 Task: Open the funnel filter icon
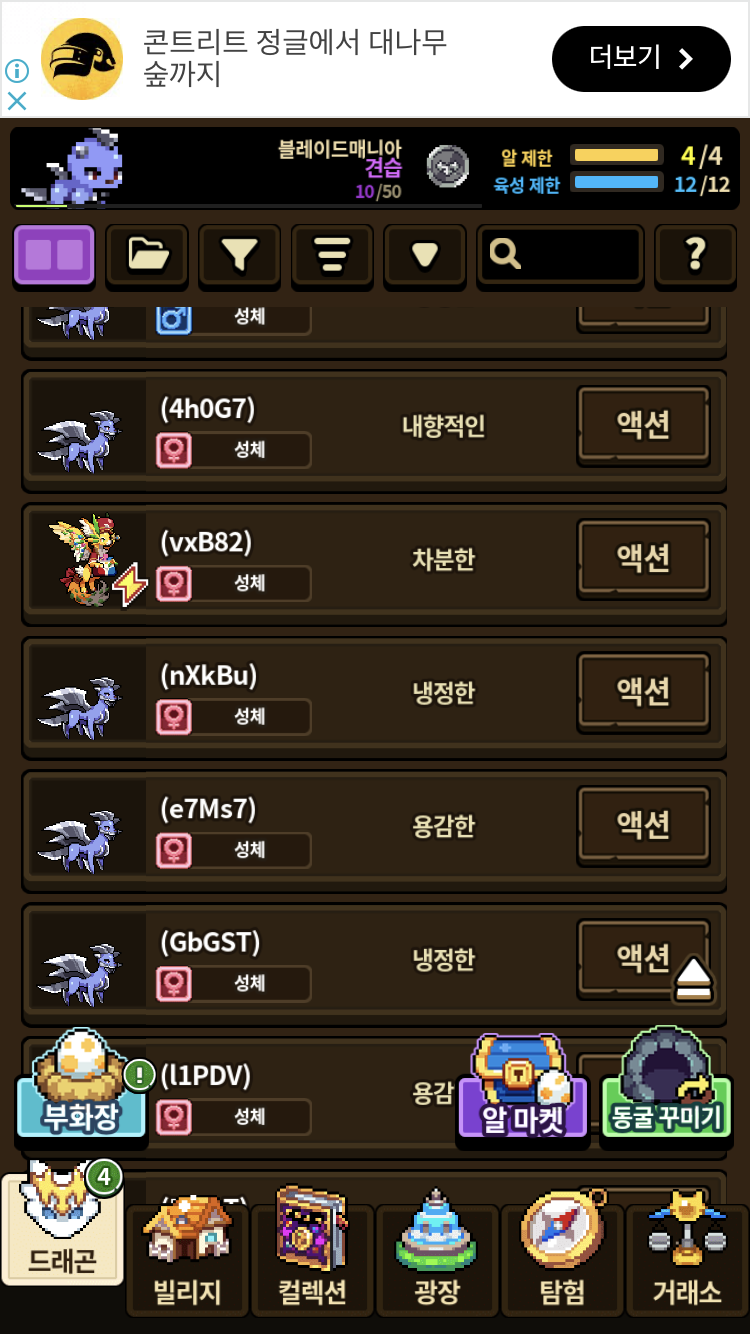[239, 255]
